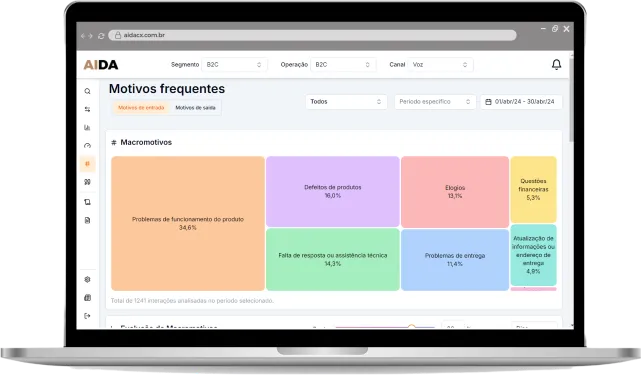641x375 pixels.
Task: Open the notifications bell
Action: click(556, 65)
